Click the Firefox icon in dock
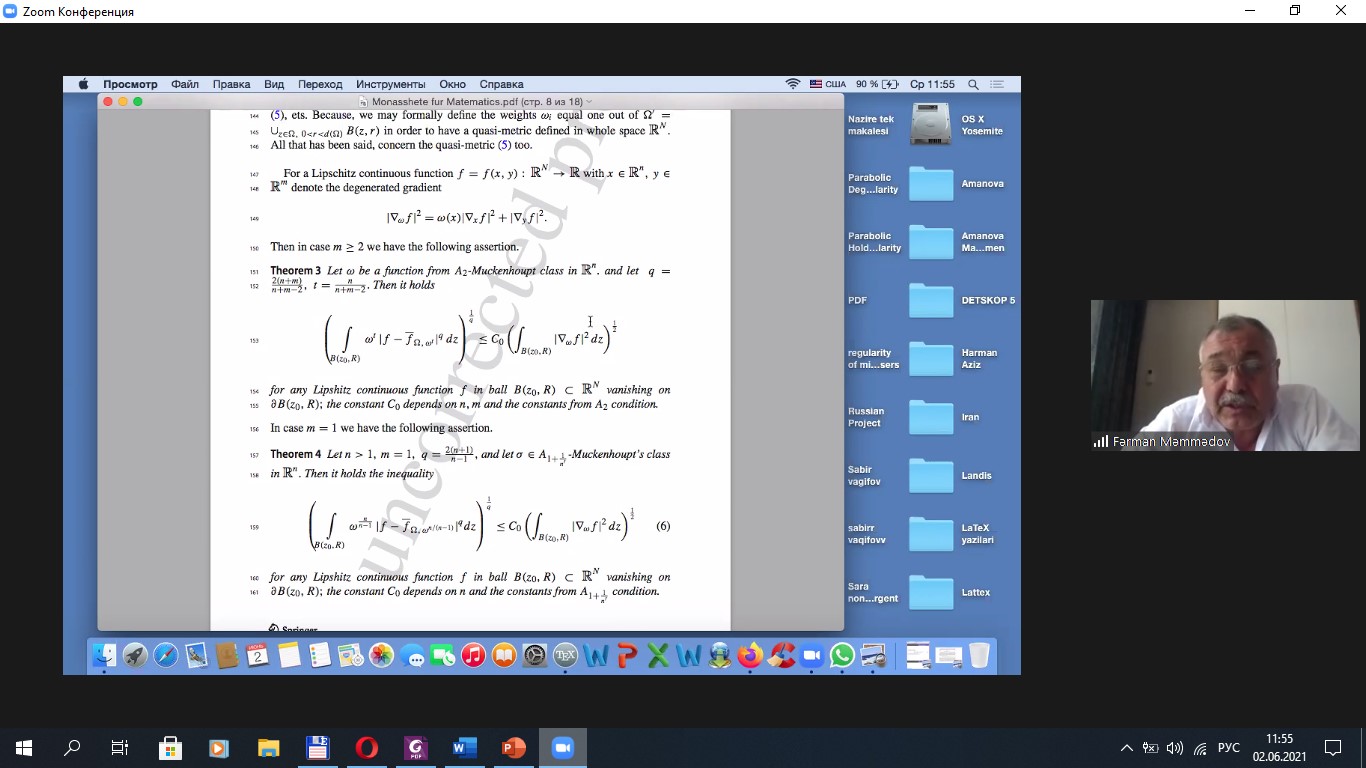This screenshot has height=768, width=1366. [749, 655]
